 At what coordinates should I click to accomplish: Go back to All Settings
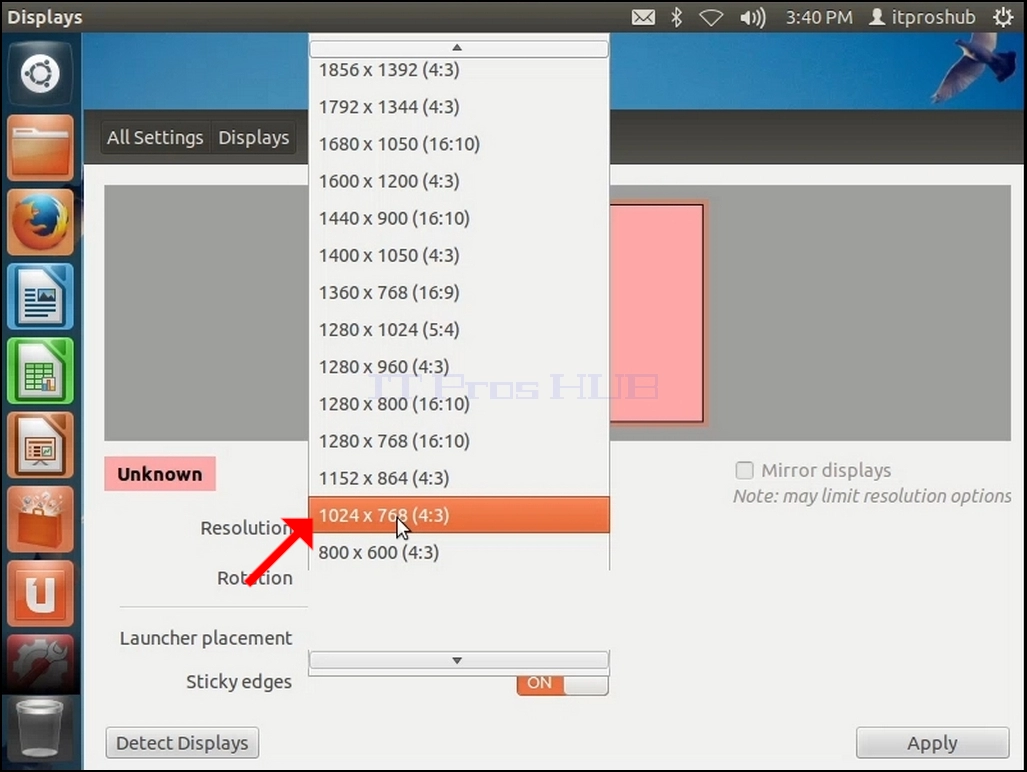(155, 138)
